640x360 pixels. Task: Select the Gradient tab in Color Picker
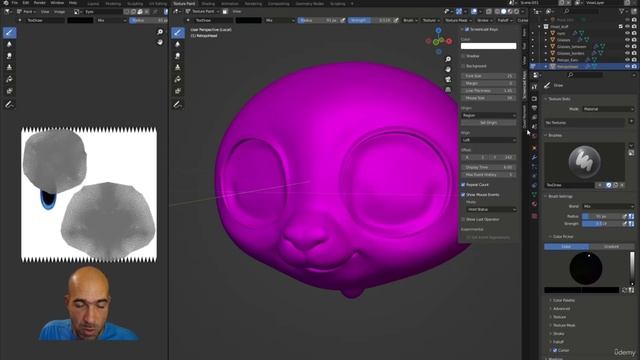[611, 247]
